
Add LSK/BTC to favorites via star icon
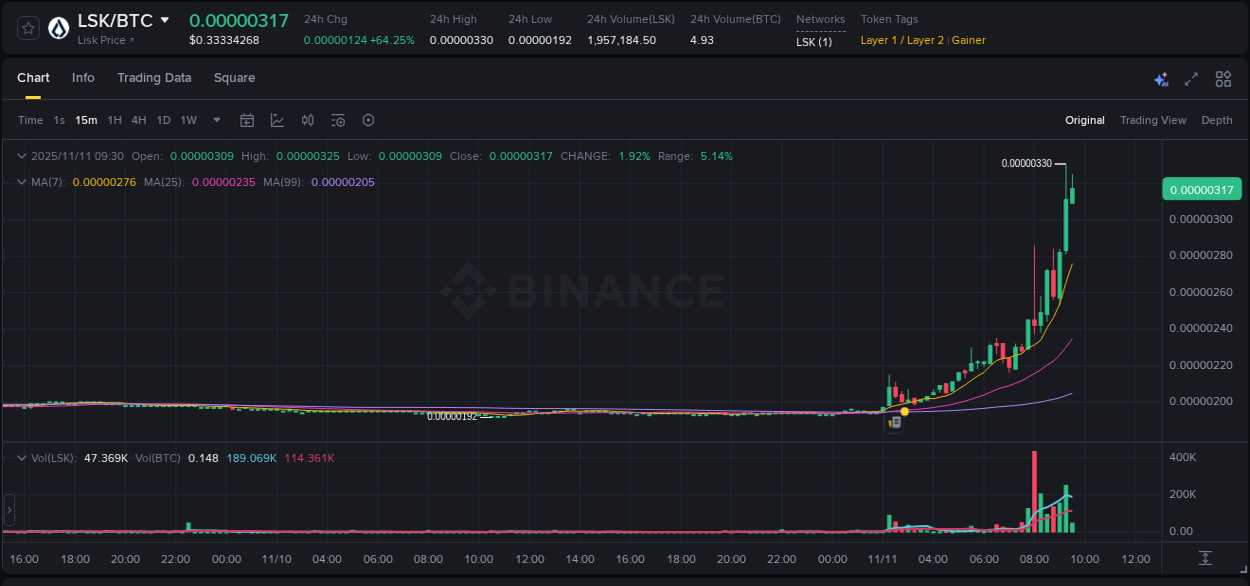tap(28, 28)
